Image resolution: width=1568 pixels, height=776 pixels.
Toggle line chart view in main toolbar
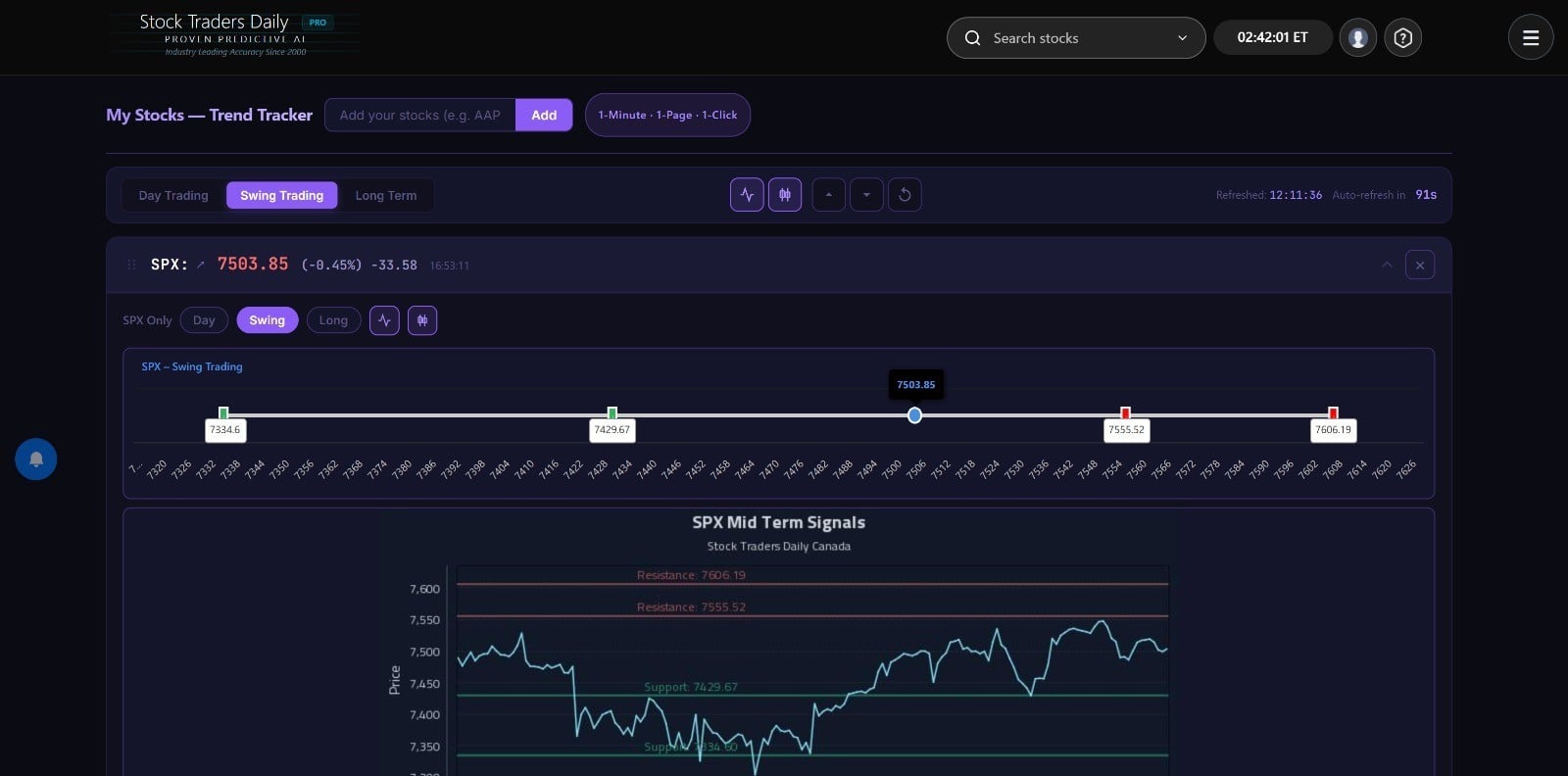747,195
